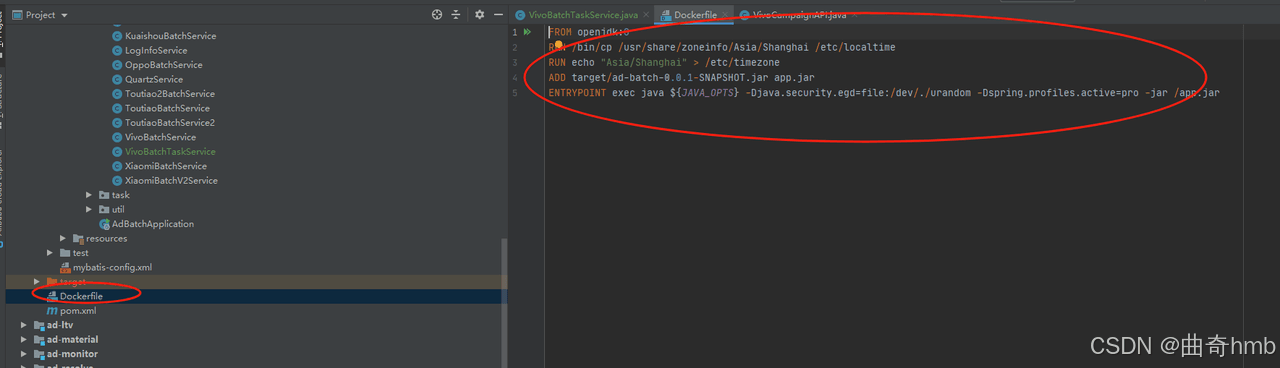Select ToutiaoBatchService class

point(167,108)
